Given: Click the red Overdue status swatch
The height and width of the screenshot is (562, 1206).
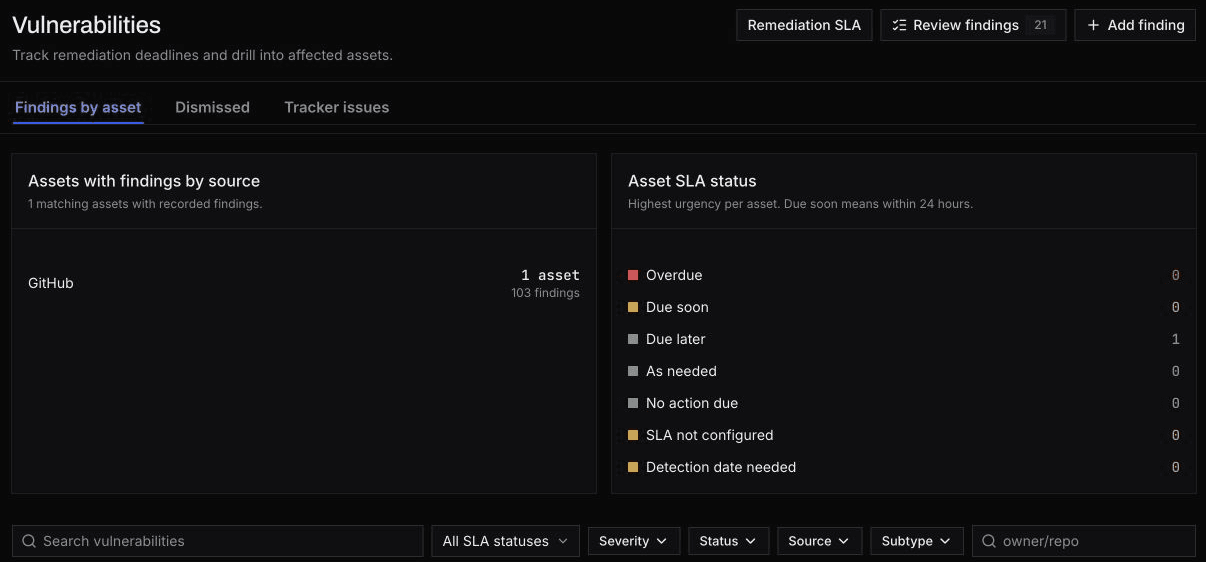Looking at the screenshot, I should click(x=633, y=275).
